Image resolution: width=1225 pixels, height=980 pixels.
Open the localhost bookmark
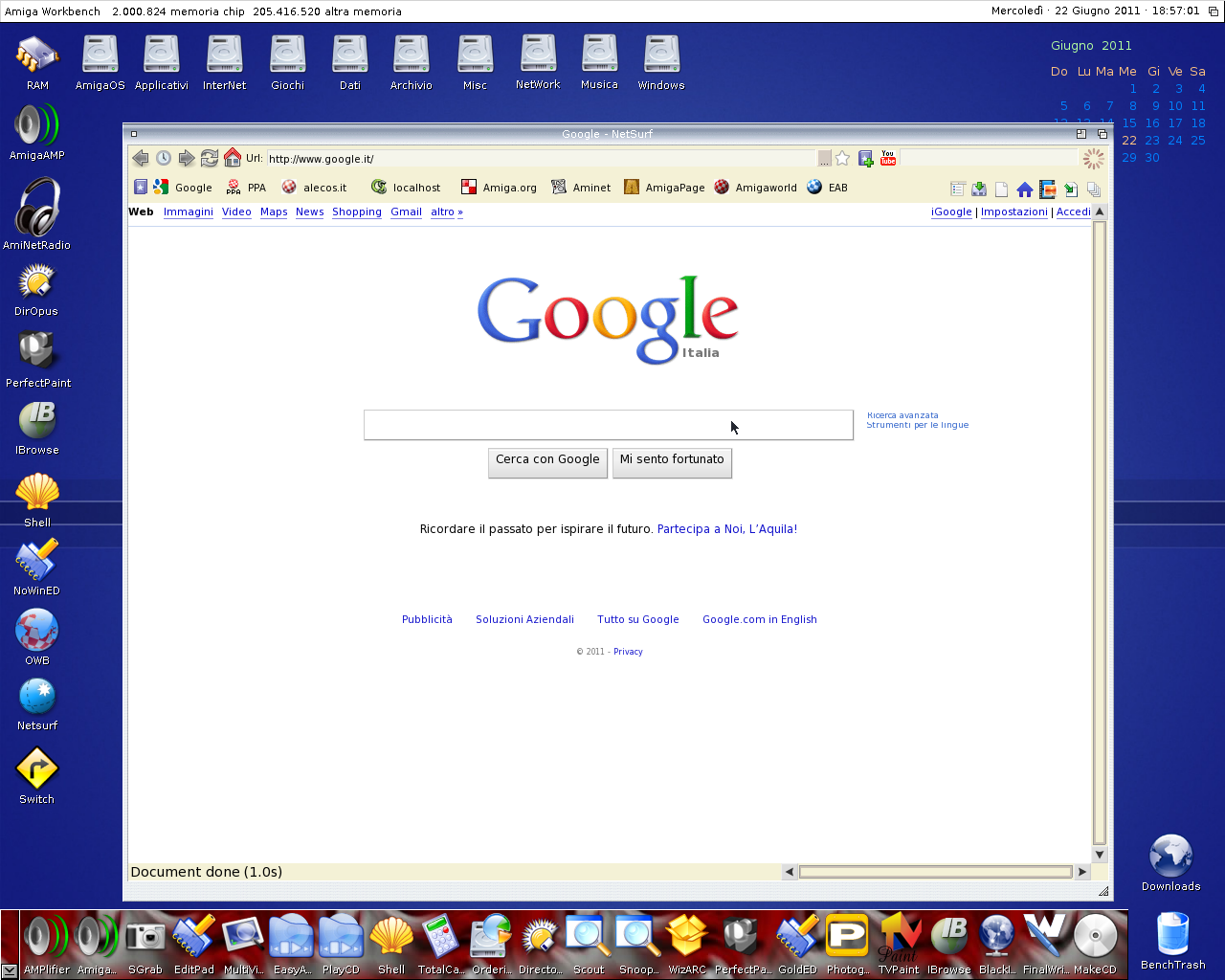tap(406, 188)
